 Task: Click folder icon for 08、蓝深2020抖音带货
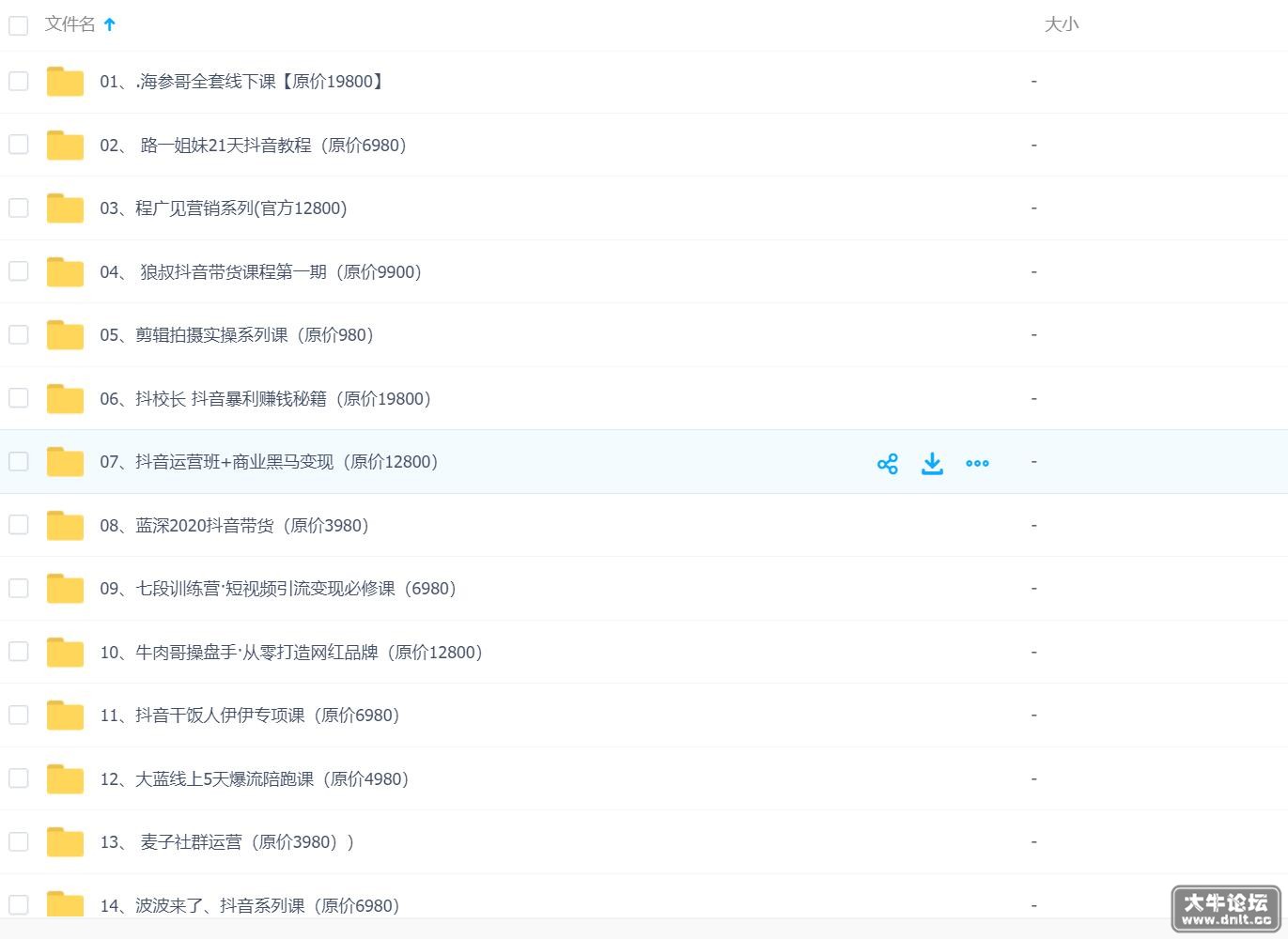(x=65, y=525)
